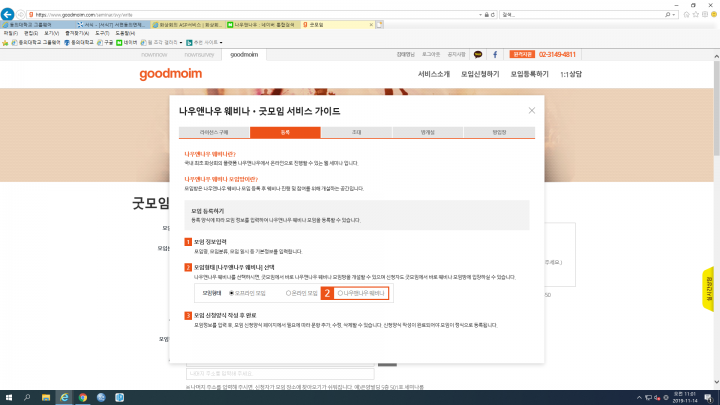Go back with the browser back arrow
720x405 pixels.
tap(7, 14)
